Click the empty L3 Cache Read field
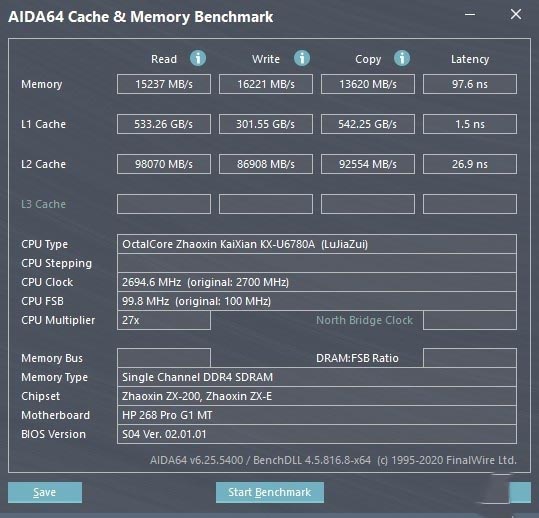This screenshot has height=518, width=539. point(164,204)
